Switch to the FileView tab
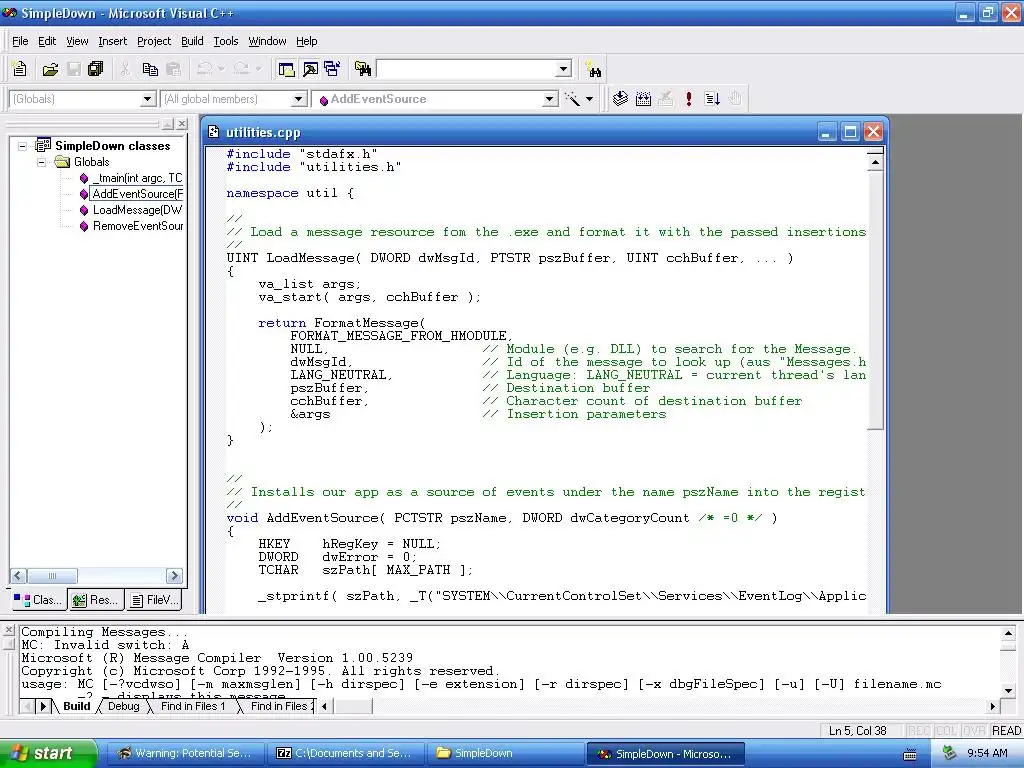 tap(154, 600)
